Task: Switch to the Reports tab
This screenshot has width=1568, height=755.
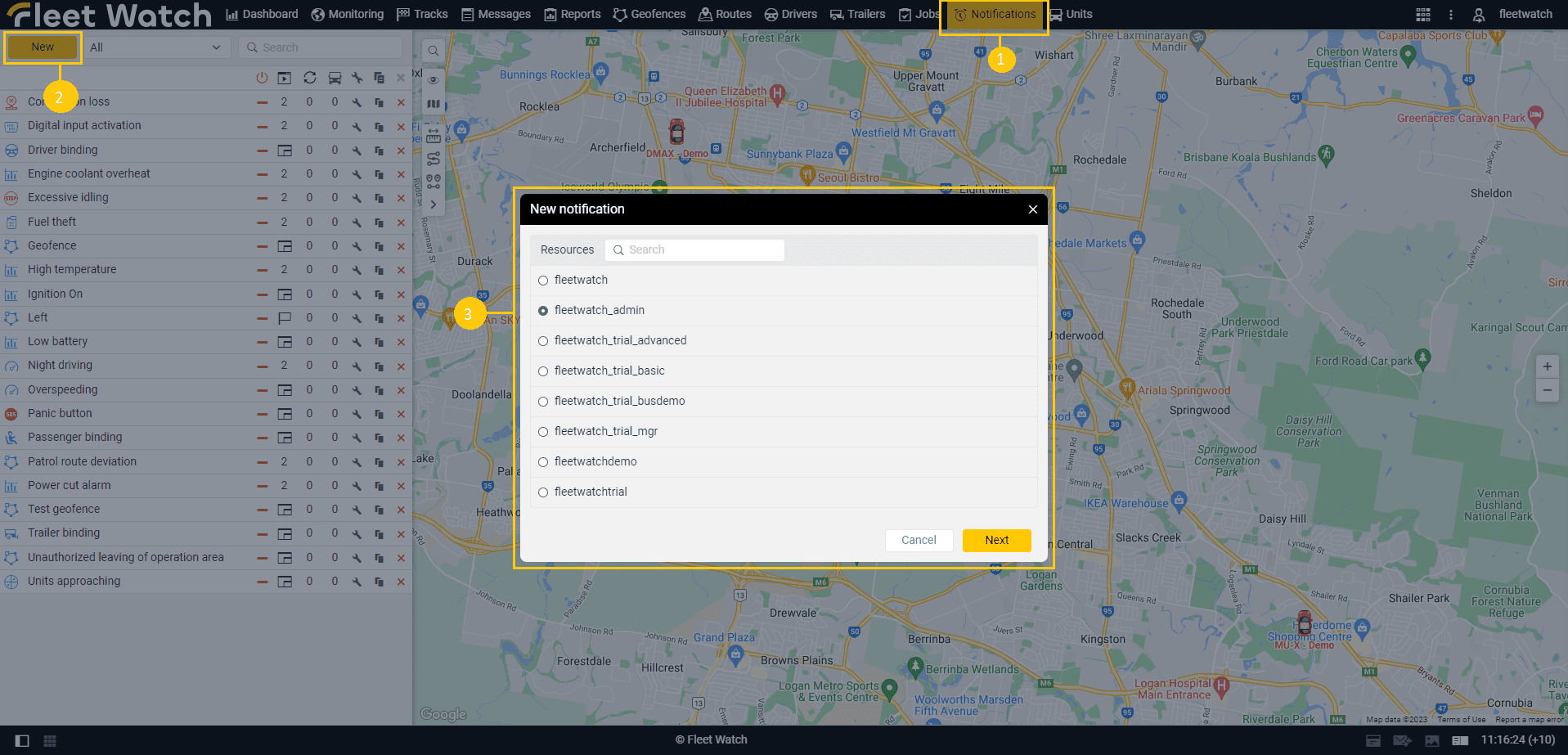Action: (573, 15)
